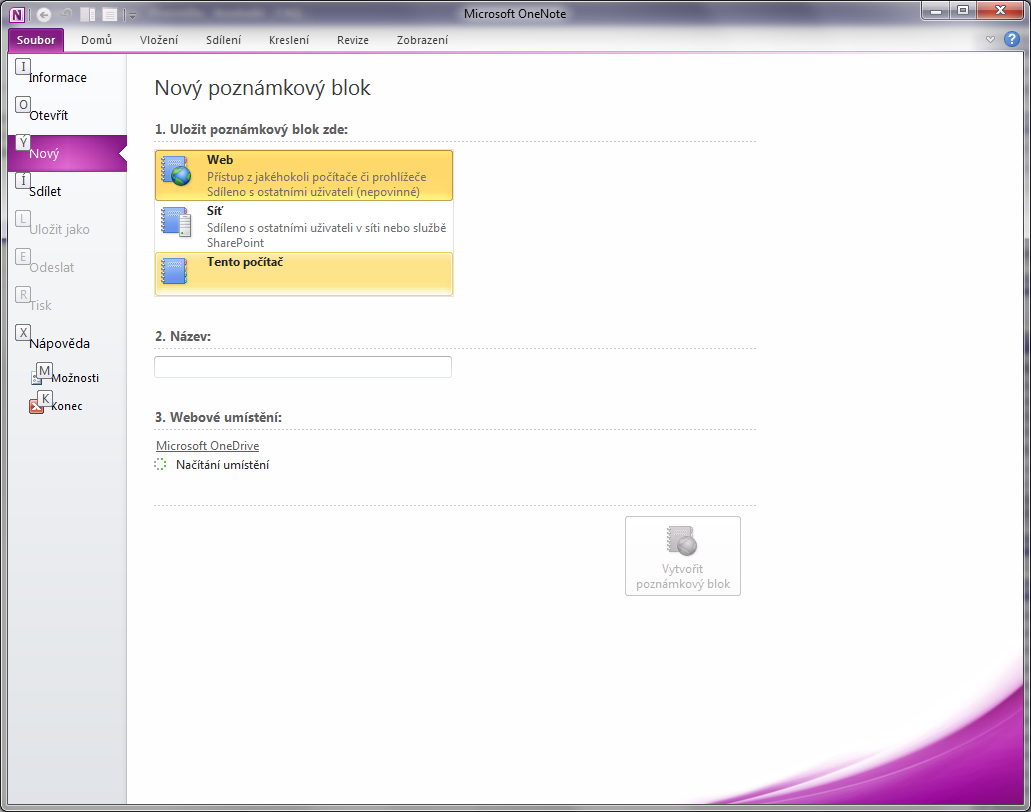This screenshot has width=1031, height=812.
Task: Click the Konec label in sidebar
Action: 67,406
